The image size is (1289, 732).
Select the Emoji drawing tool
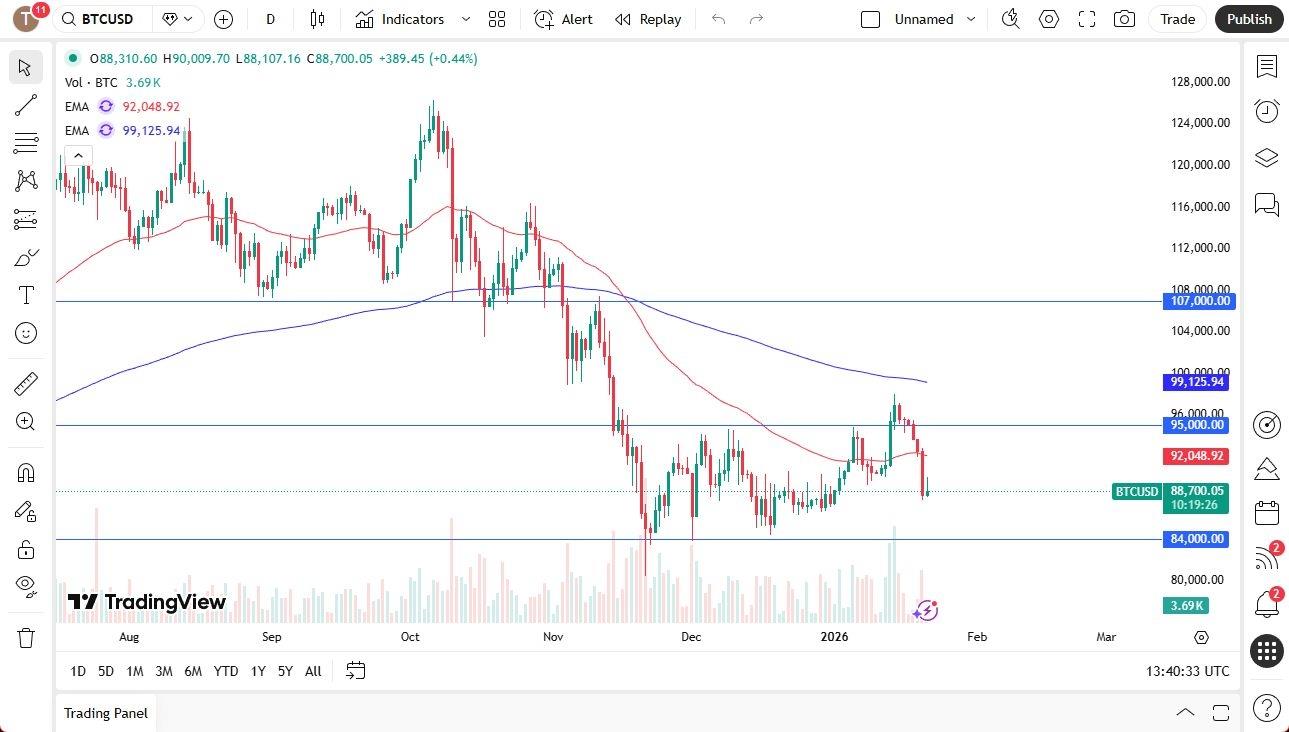(x=26, y=333)
